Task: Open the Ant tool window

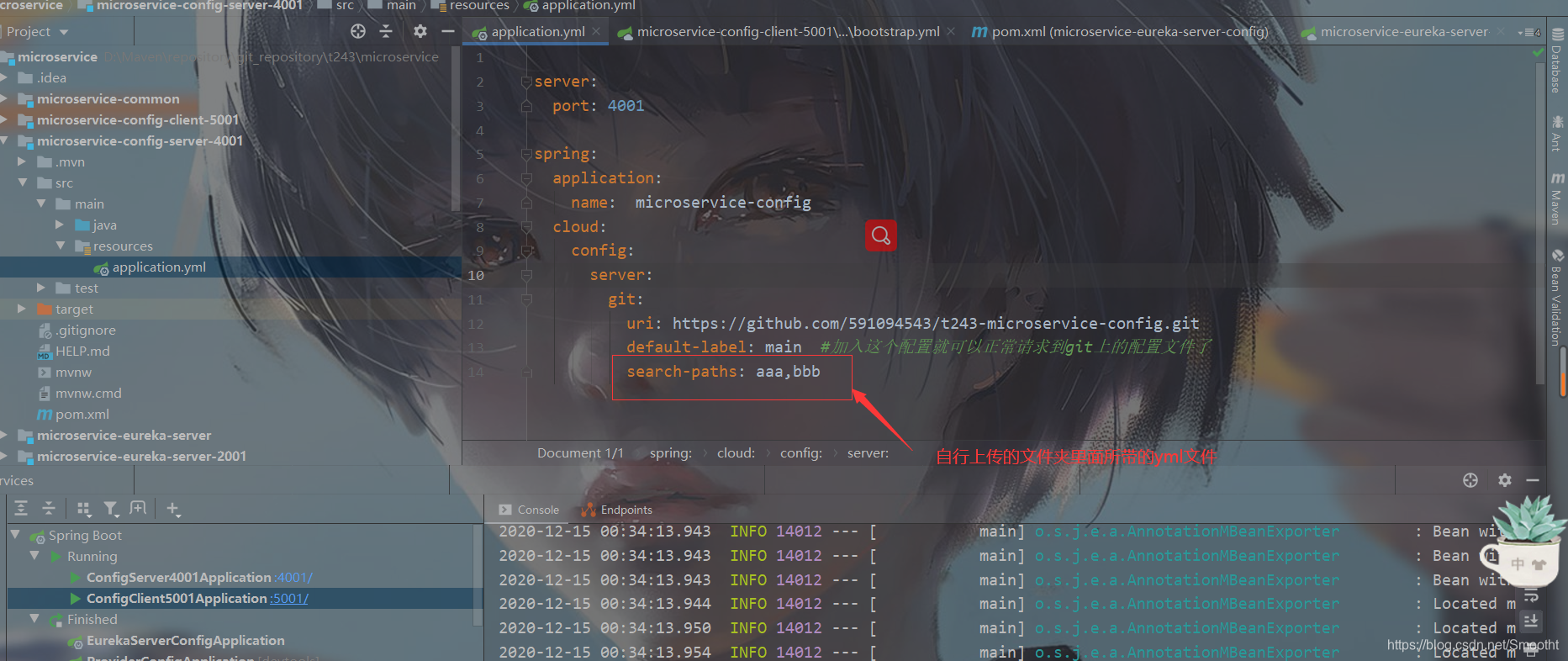Action: coord(1557,133)
